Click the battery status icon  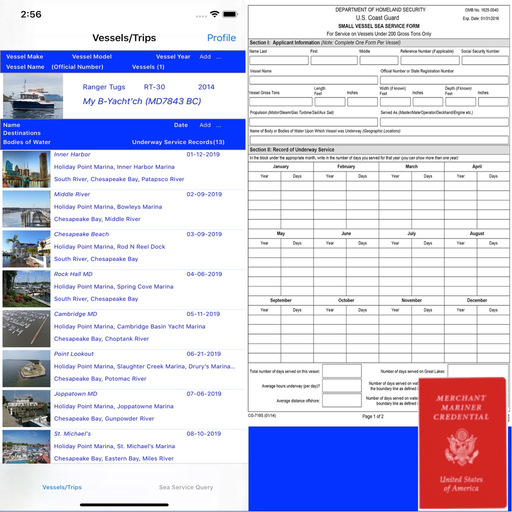tap(230, 14)
